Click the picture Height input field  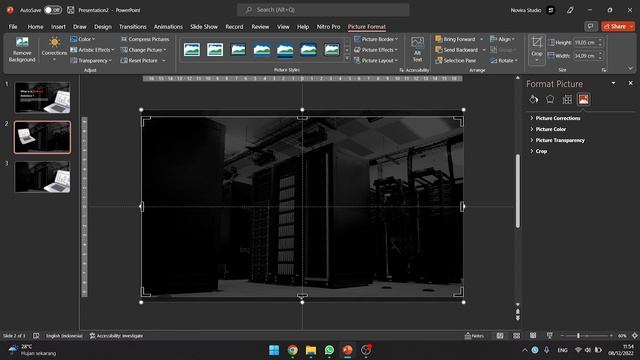[585, 42]
